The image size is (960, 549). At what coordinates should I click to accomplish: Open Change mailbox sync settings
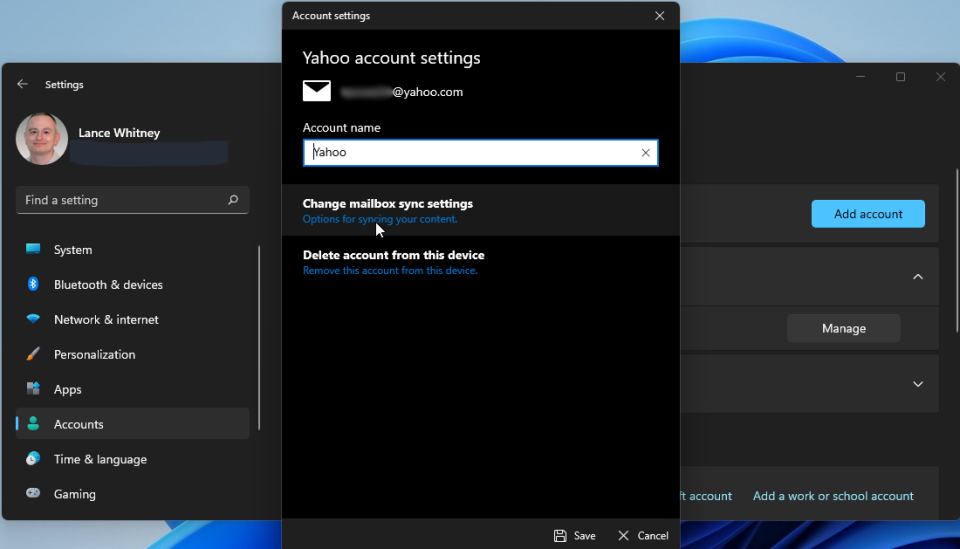(x=388, y=210)
